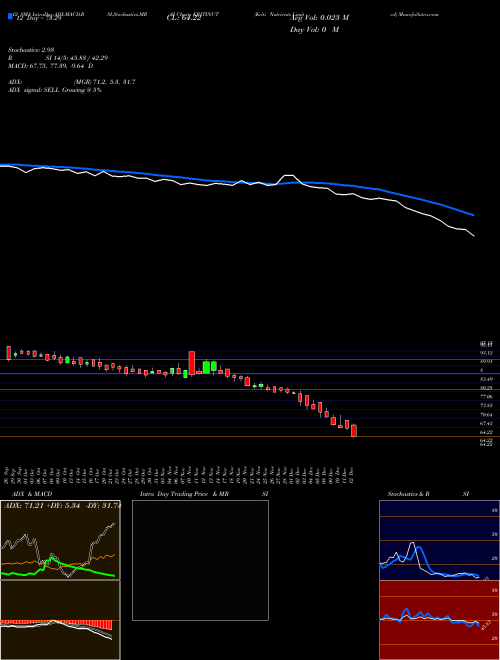
Task: Click the 83.49 price axis label
Action: point(486,379)
